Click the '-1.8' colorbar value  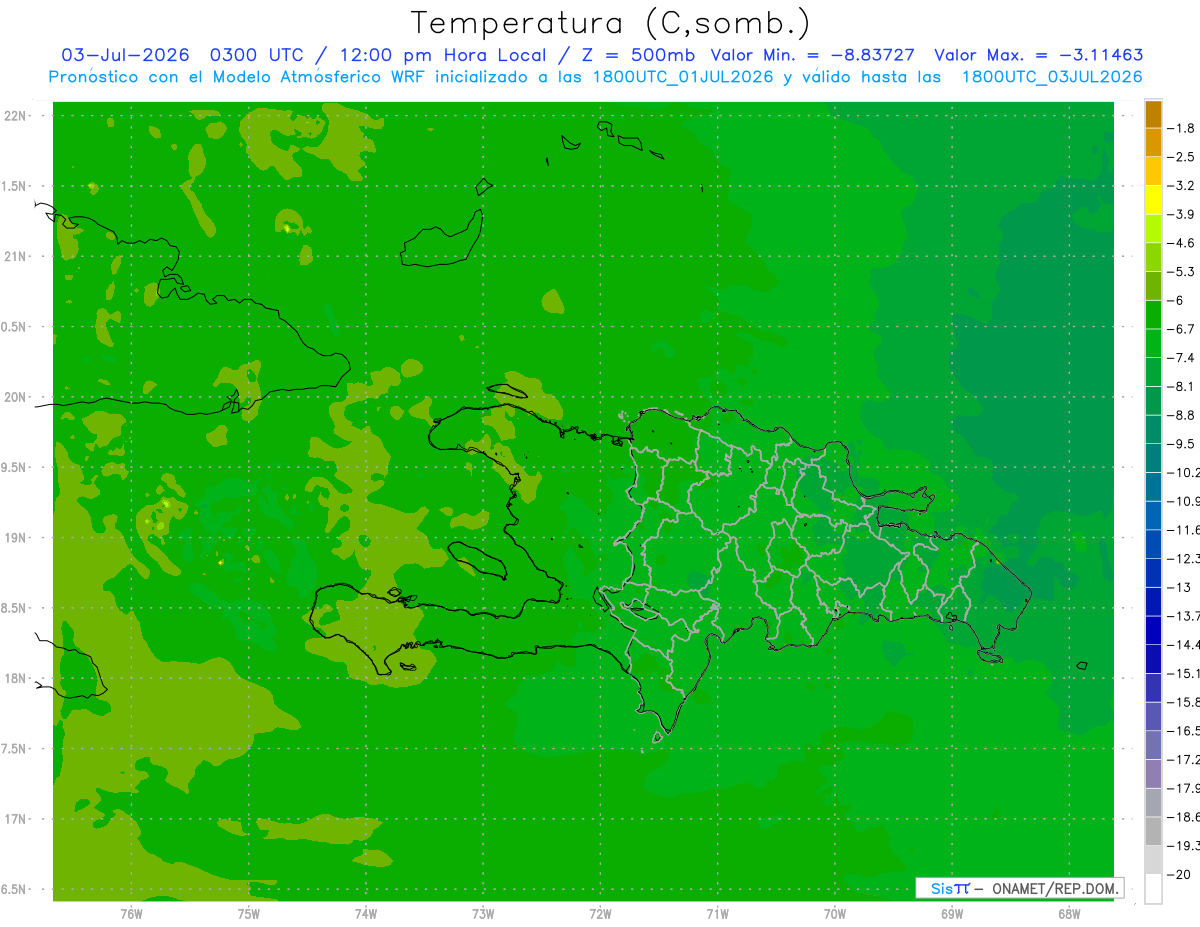point(1181,128)
